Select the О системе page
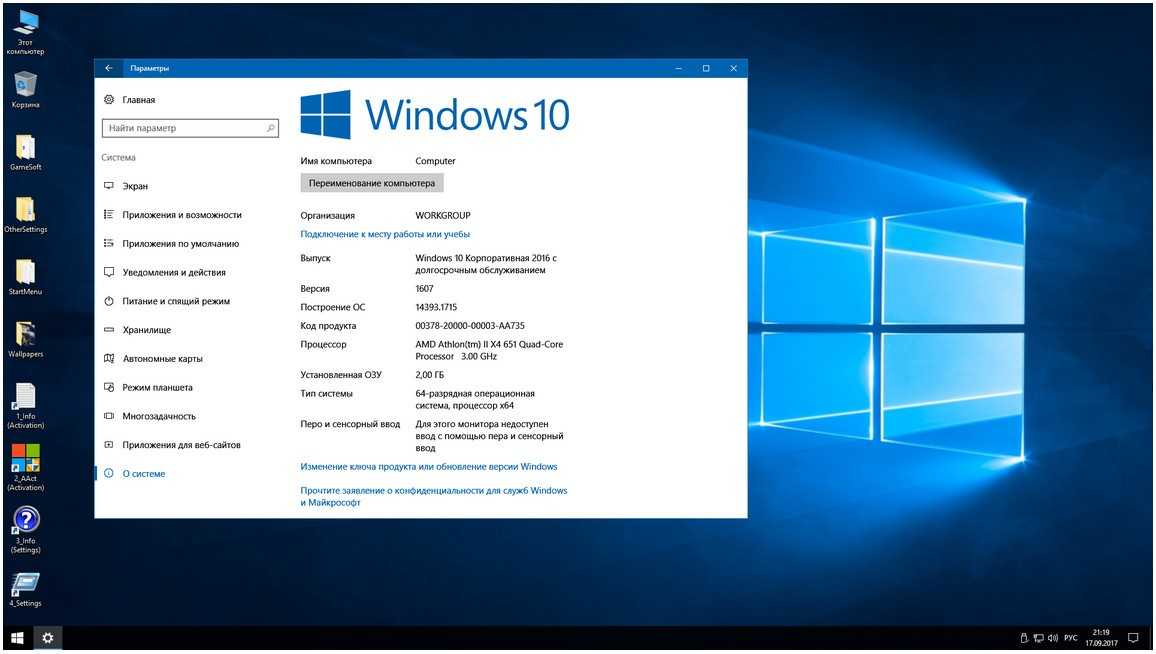The image size is (1156, 654). coord(144,473)
